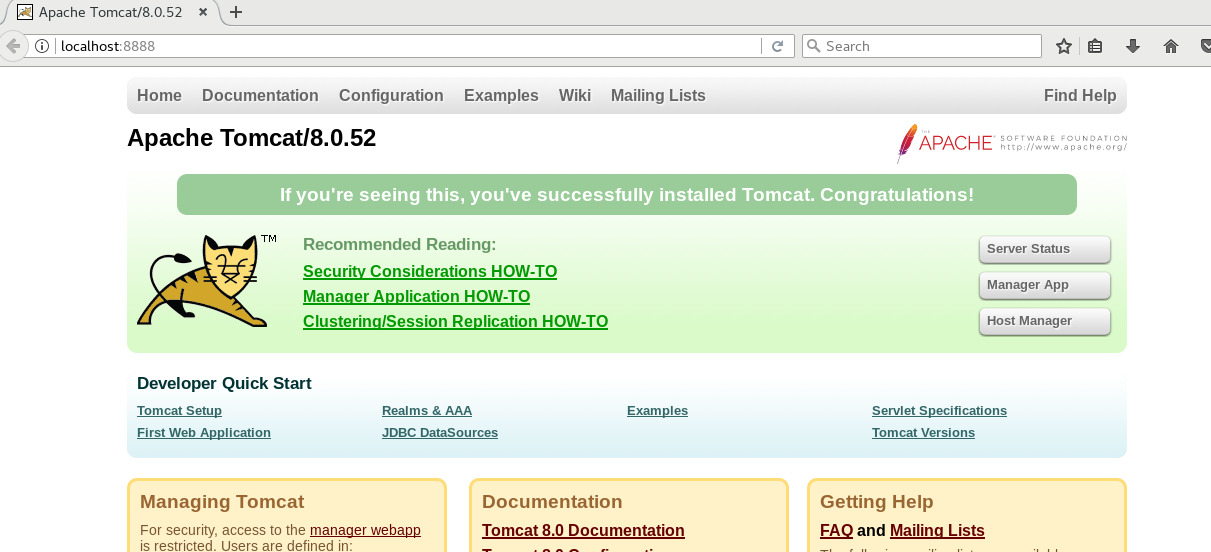Viewport: 1211px width, 552px height.
Task: Open Mailing Lists in the nav bar
Action: (x=658, y=96)
